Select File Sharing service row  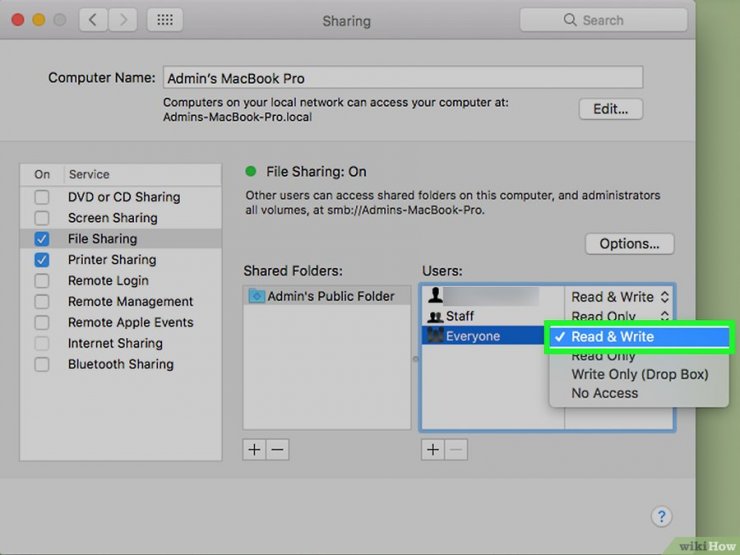(121, 239)
